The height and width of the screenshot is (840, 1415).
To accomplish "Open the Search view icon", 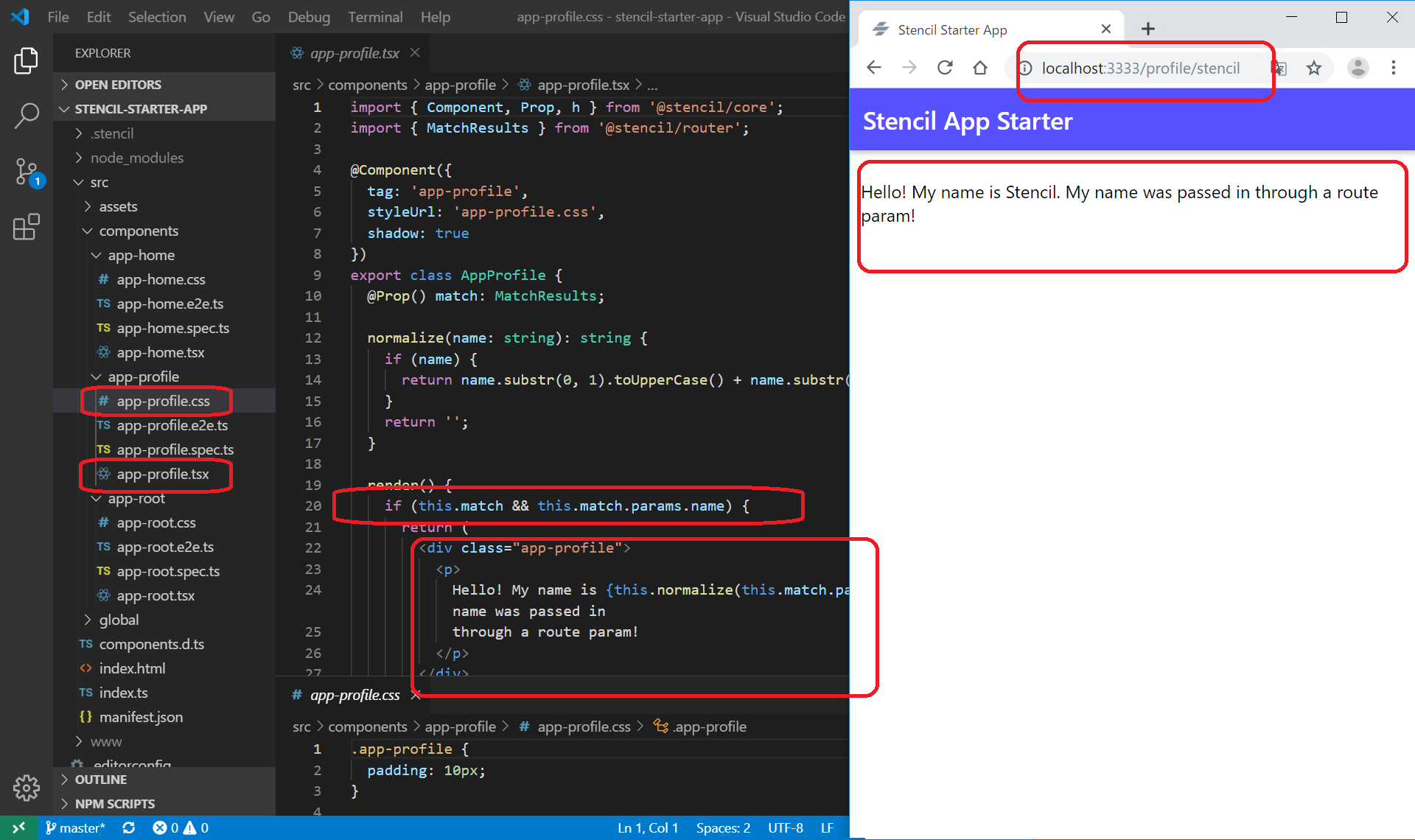I will (x=27, y=116).
